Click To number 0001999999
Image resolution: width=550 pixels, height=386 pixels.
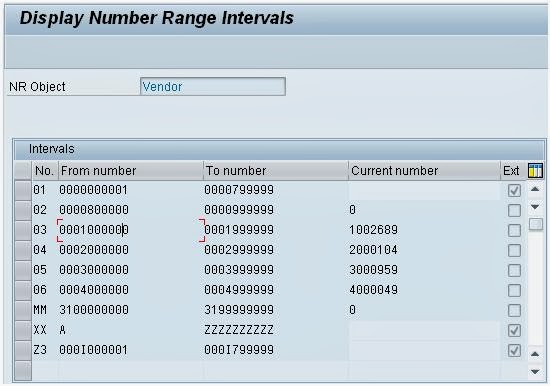(x=239, y=230)
